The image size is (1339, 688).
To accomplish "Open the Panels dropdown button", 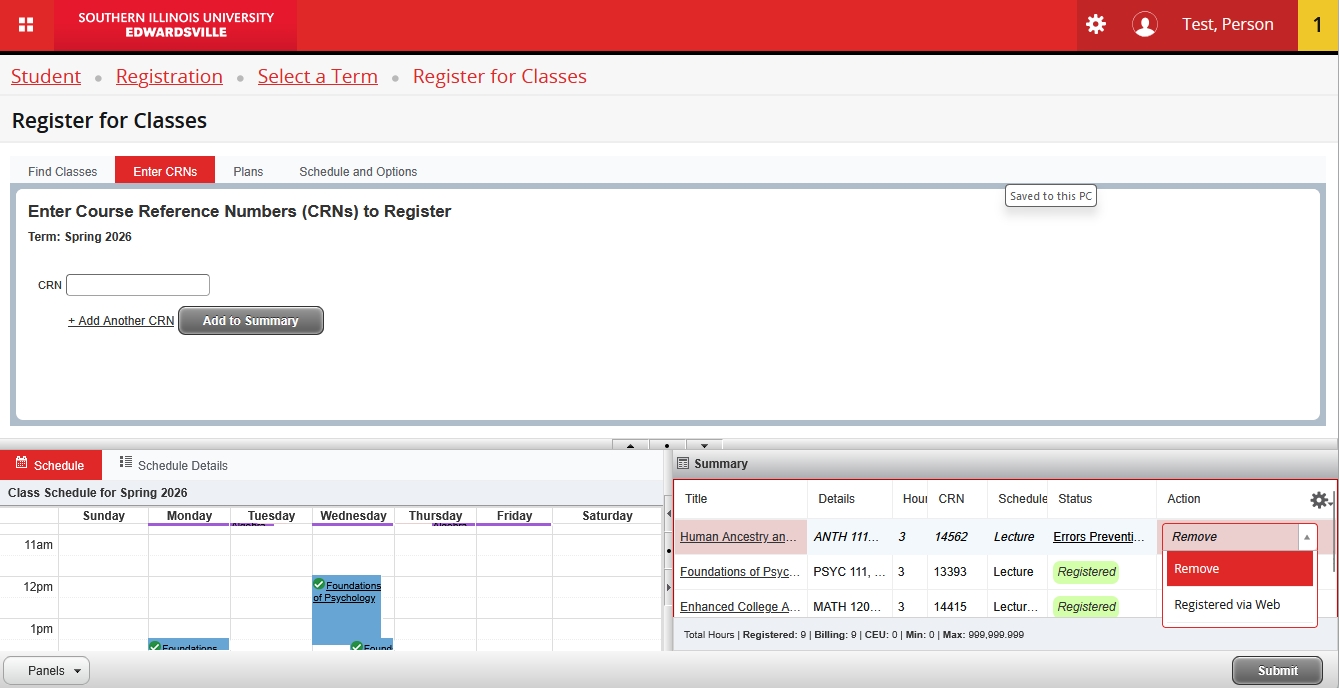I will pos(47,671).
